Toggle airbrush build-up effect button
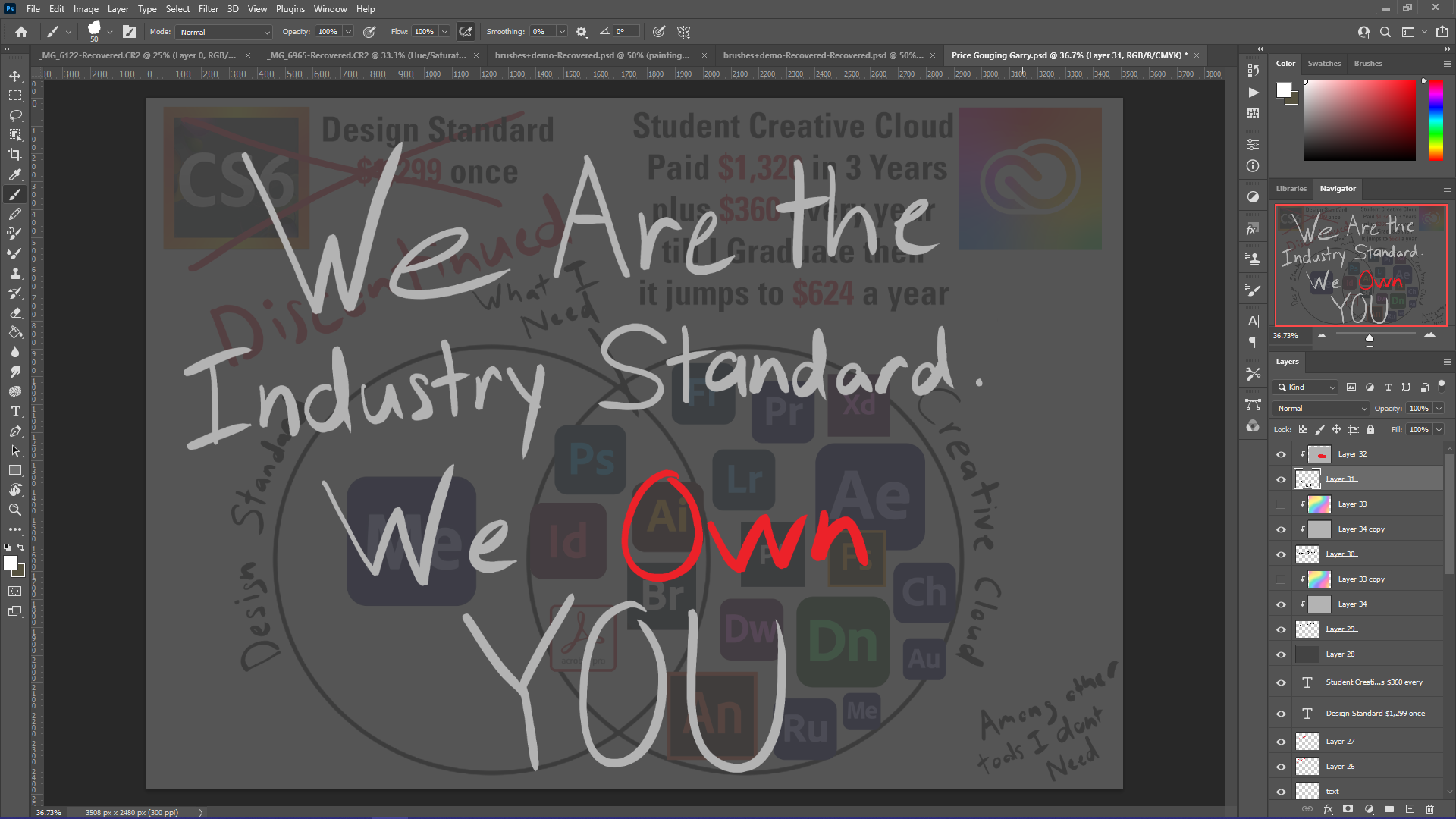The height and width of the screenshot is (819, 1456). [x=466, y=32]
